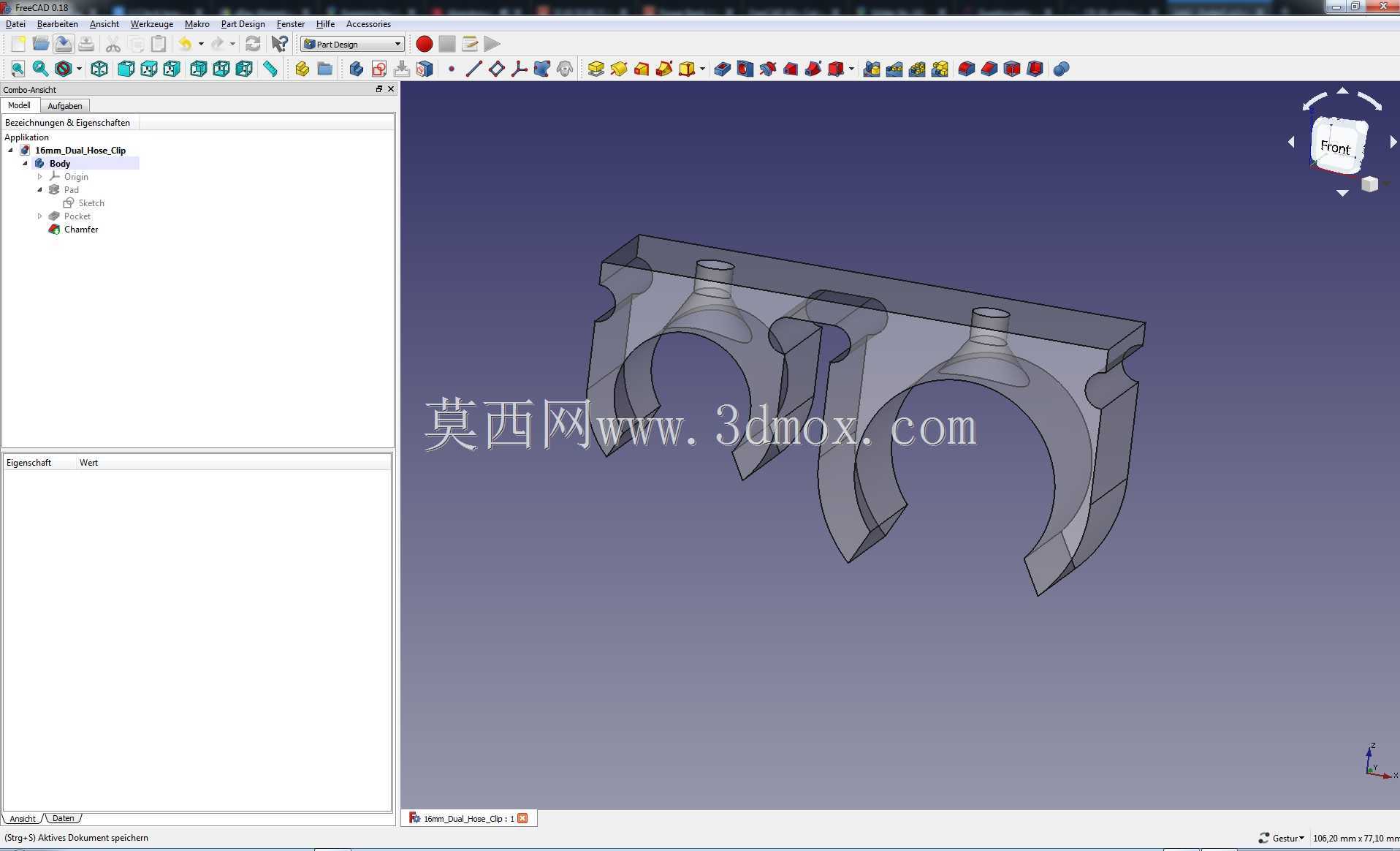Click the Fillet tool icon
1400x851 pixels.
tap(966, 69)
